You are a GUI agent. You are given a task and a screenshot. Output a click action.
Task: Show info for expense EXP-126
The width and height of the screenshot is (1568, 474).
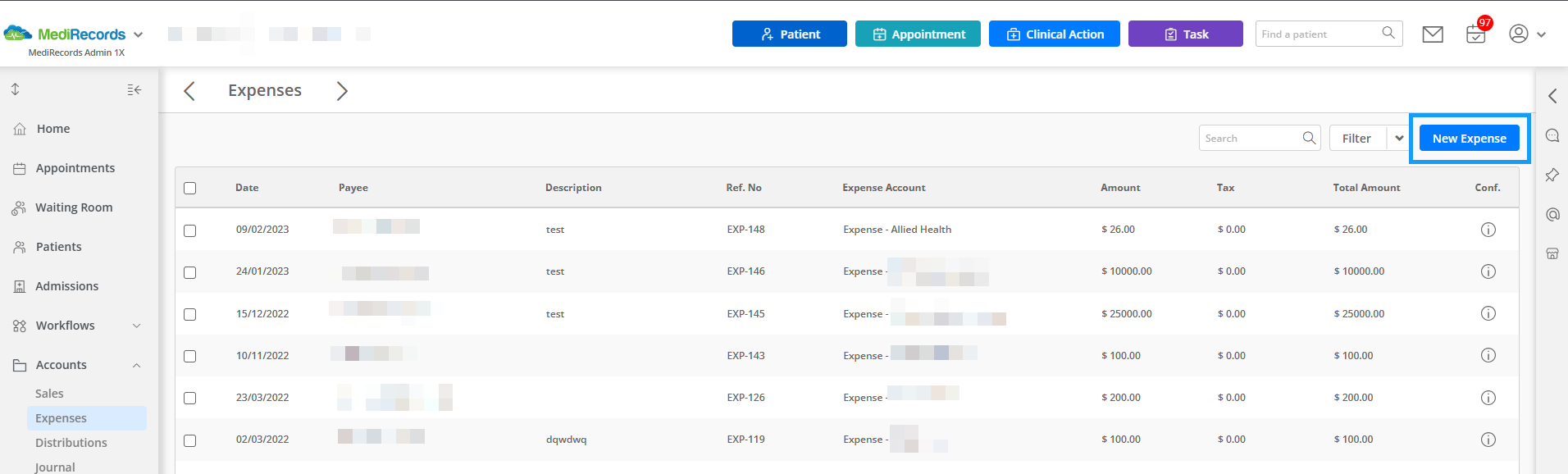click(1488, 398)
